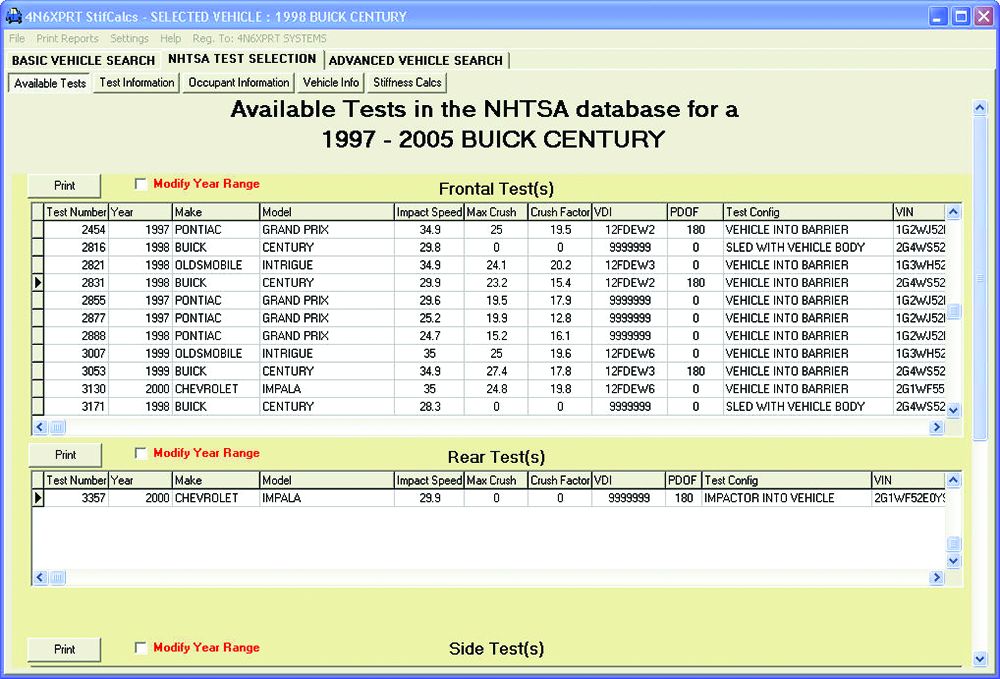This screenshot has width=1000, height=679.
Task: Switch to the BASIC VEHICLE SEARCH tab
Action: (82, 61)
